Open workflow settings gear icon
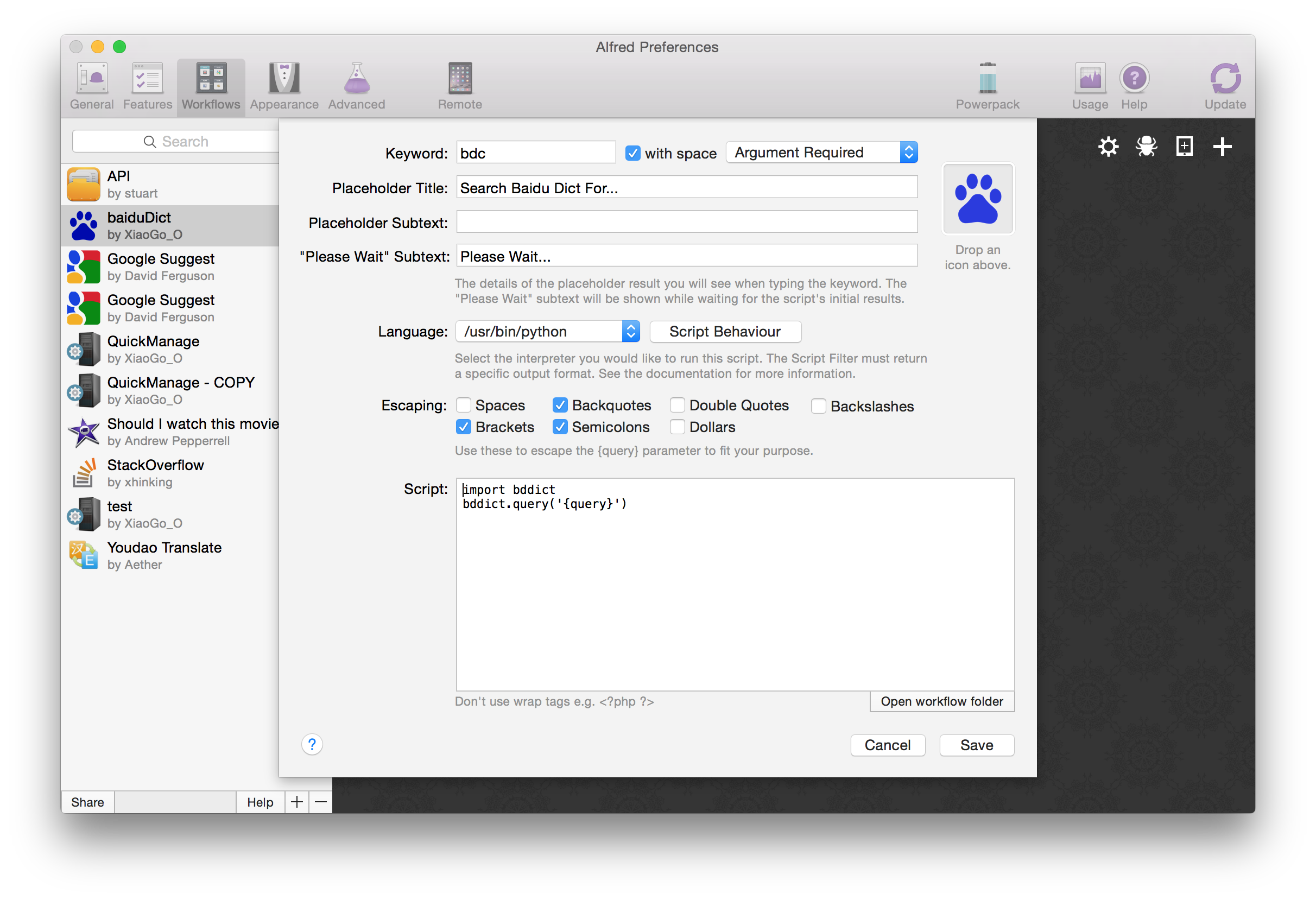This screenshot has height=900, width=1316. pos(1108,147)
